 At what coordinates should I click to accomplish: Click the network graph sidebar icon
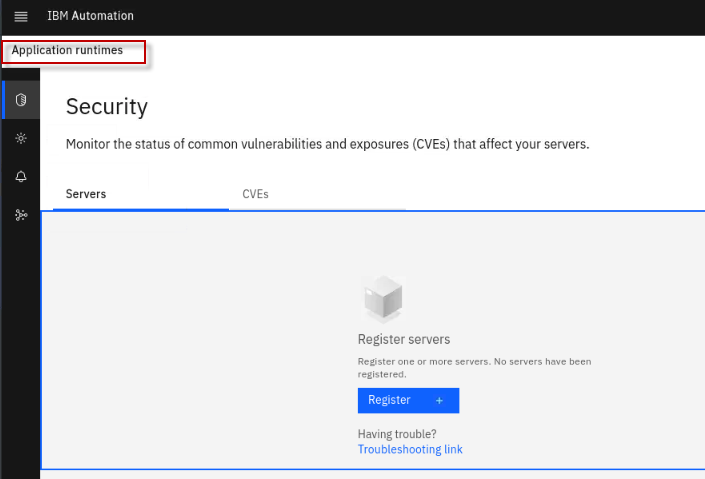click(21, 214)
